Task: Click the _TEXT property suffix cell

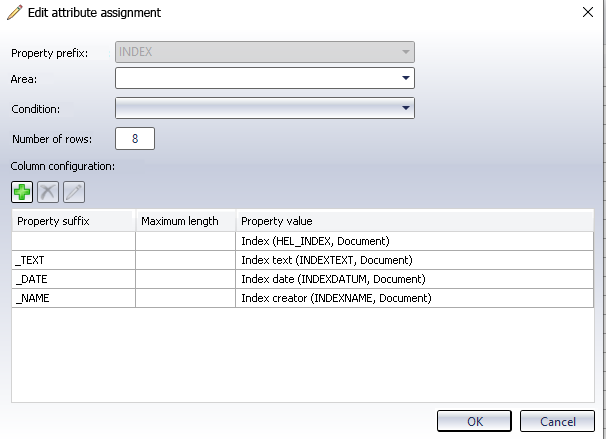Action: [x=73, y=260]
